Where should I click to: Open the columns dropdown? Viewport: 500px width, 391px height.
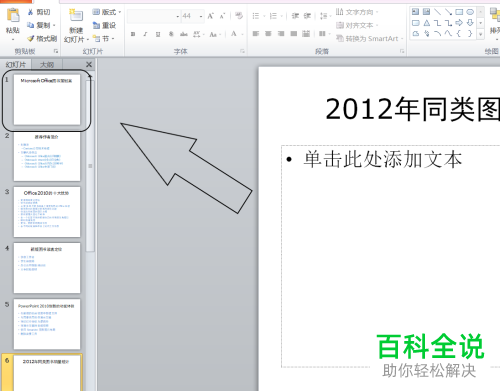(324, 34)
